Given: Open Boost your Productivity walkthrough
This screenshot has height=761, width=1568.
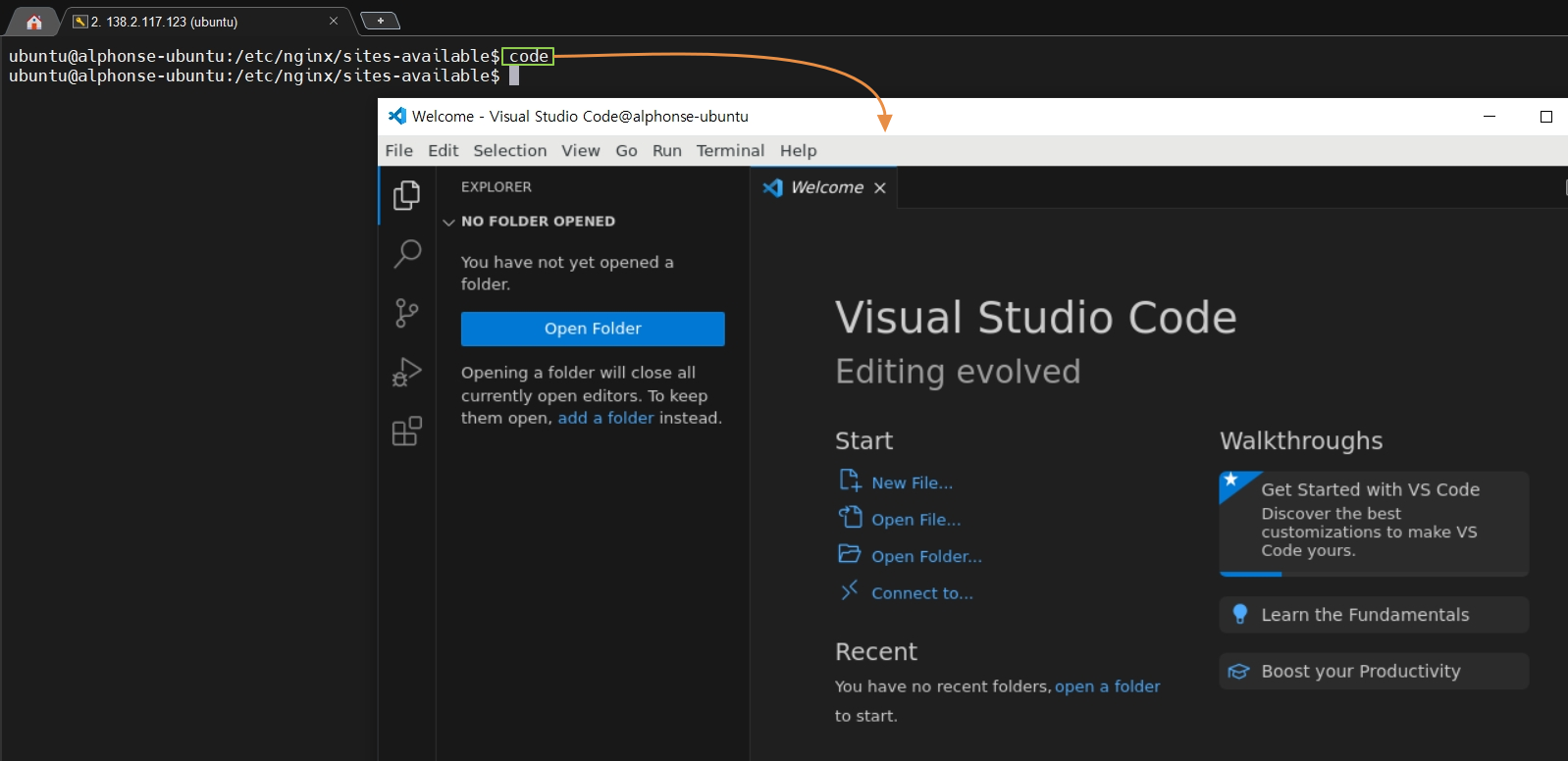Looking at the screenshot, I should click(1374, 671).
